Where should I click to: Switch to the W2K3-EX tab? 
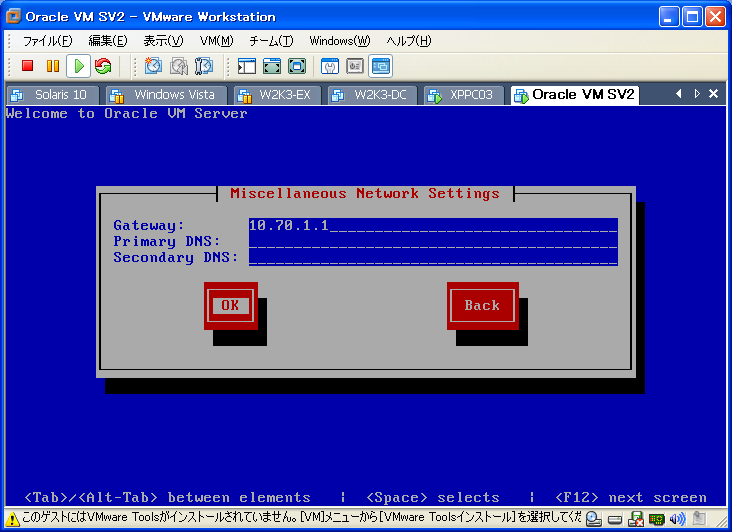click(x=277, y=95)
